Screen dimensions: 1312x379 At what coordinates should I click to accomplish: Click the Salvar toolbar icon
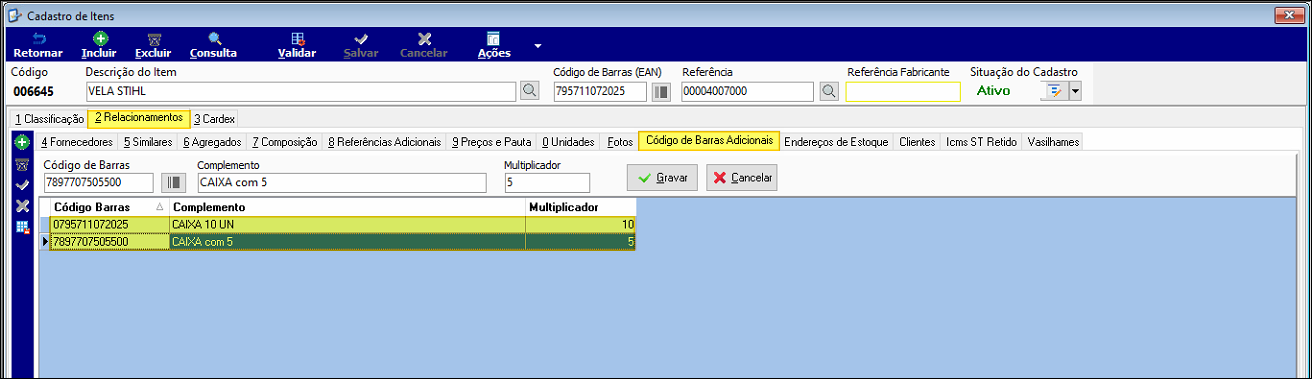tap(361, 45)
